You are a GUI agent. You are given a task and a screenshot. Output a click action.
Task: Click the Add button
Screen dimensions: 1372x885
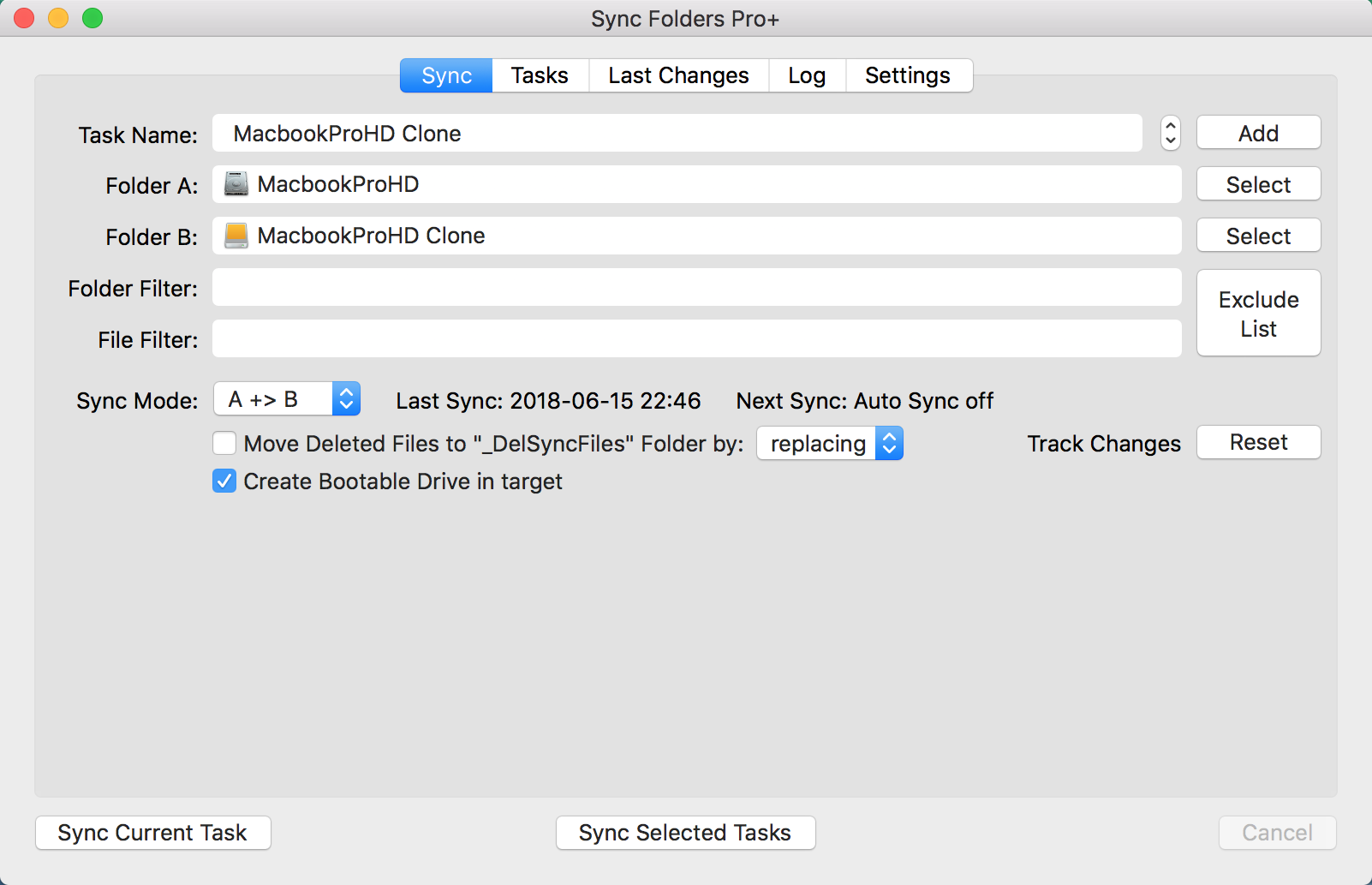(x=1257, y=133)
